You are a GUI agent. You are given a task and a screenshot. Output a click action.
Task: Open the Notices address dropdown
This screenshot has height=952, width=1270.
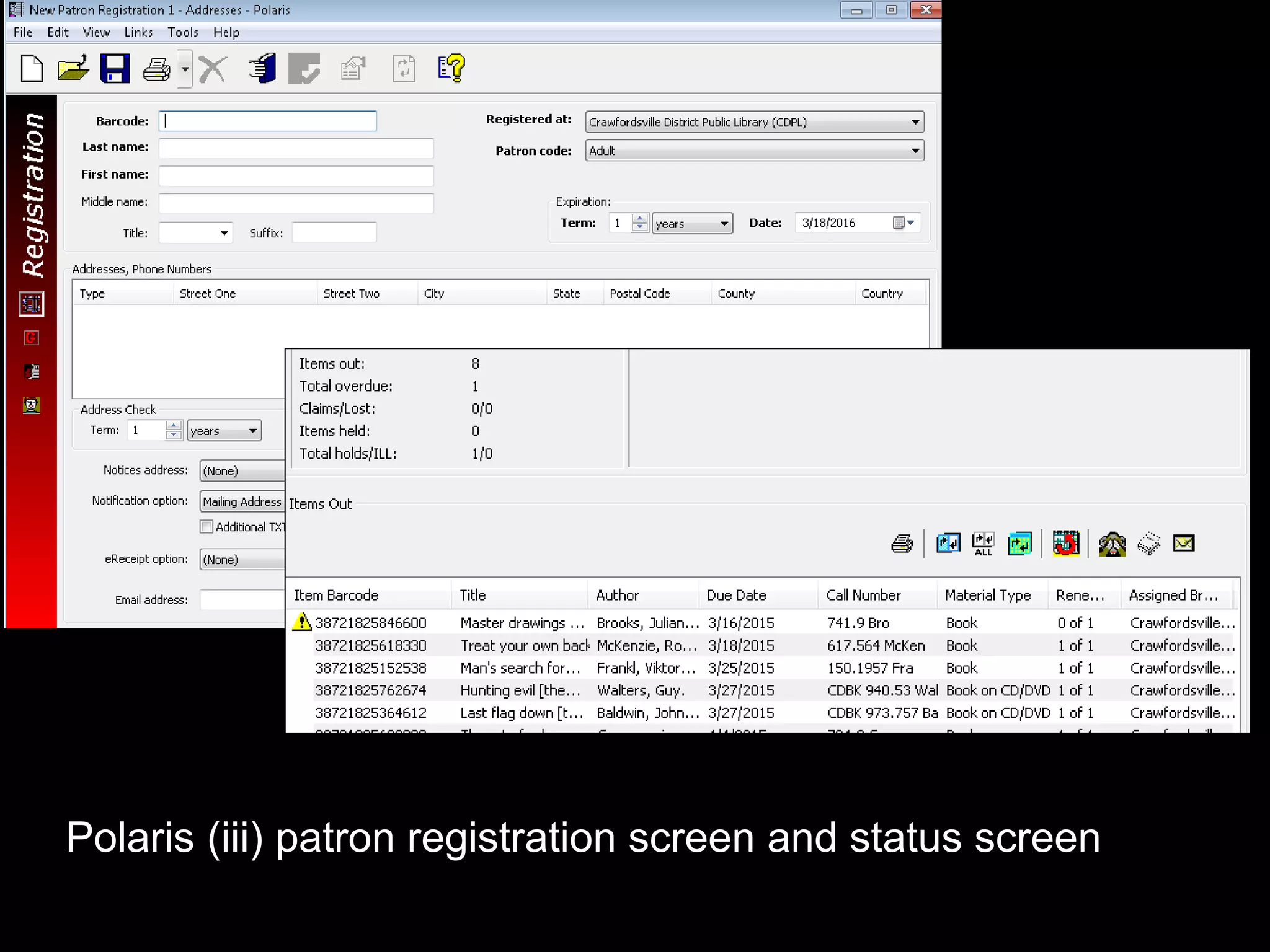(242, 471)
